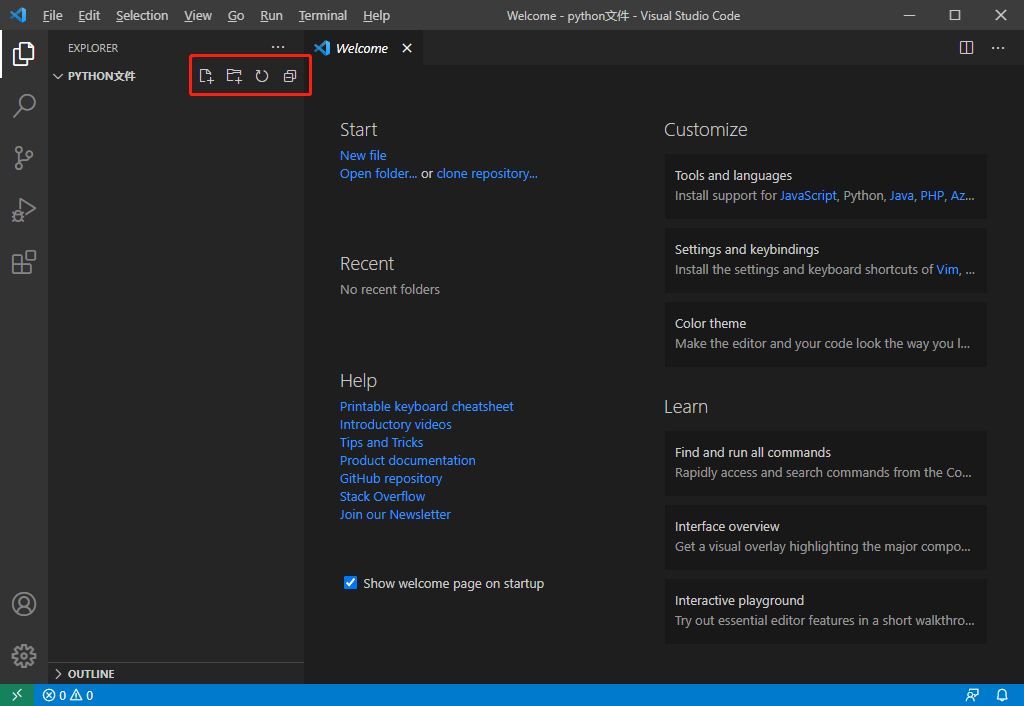Open the Extensions view

pos(24,263)
